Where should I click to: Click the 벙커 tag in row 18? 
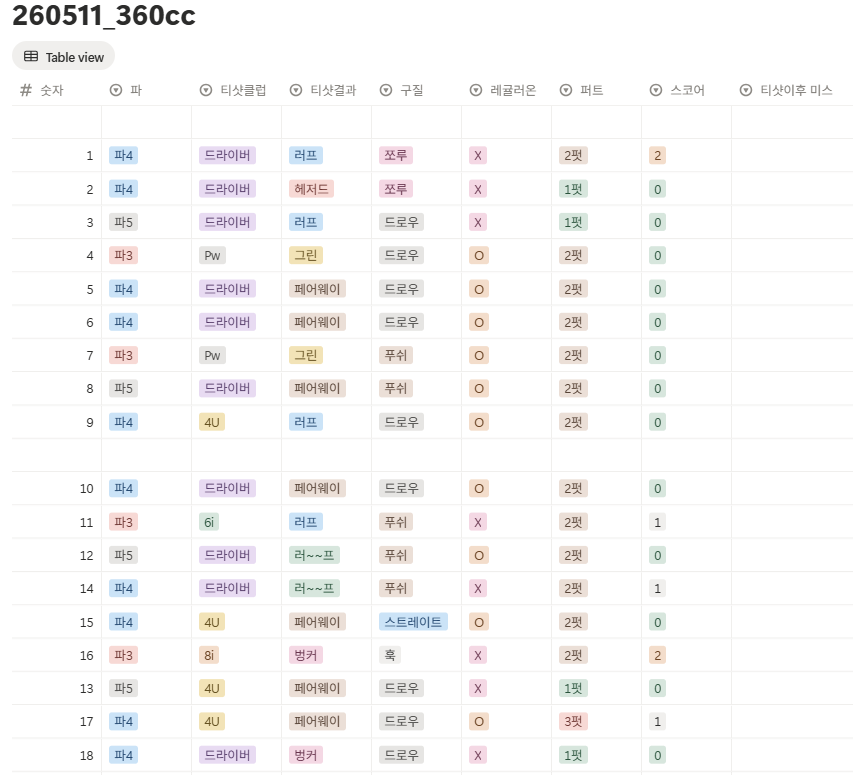pos(306,755)
